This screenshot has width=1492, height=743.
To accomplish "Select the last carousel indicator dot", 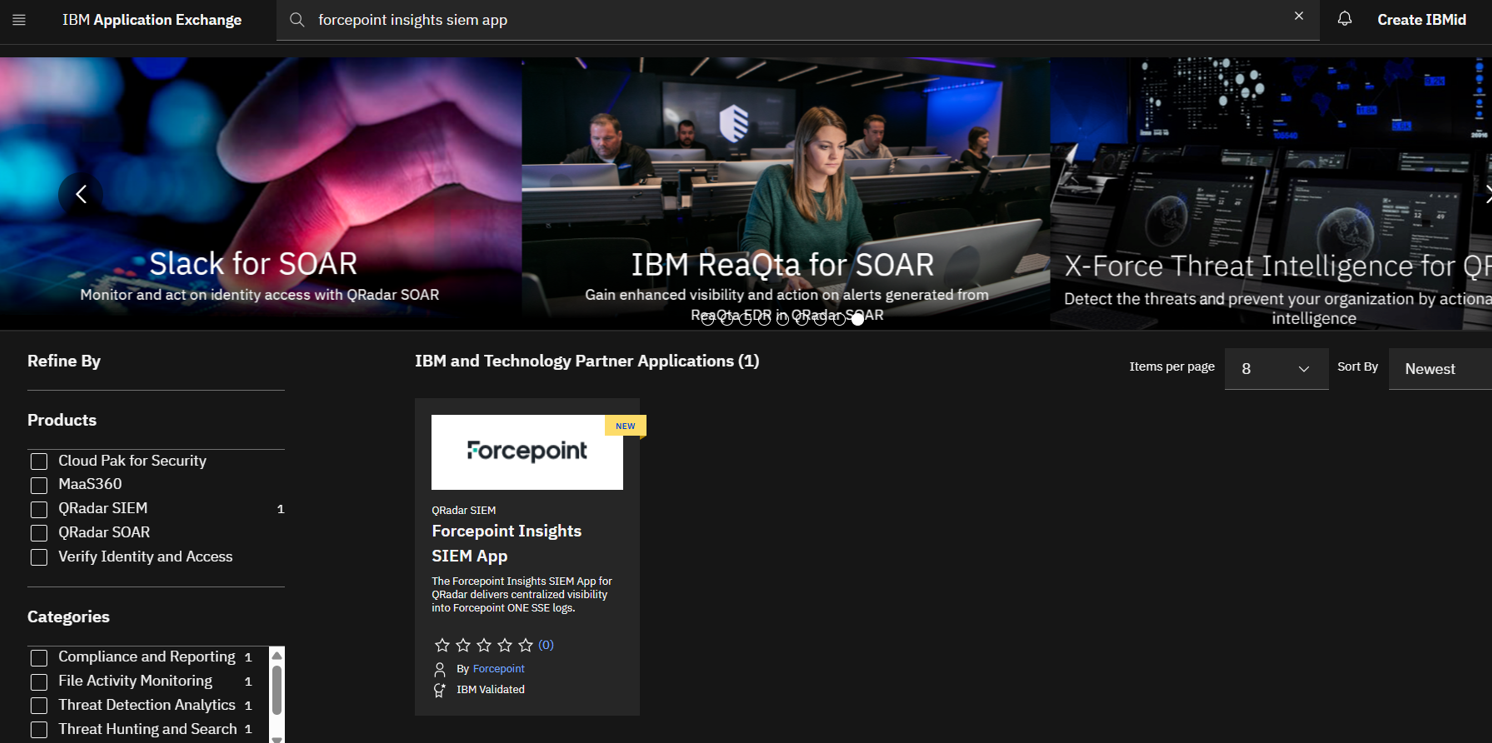I will tap(858, 320).
